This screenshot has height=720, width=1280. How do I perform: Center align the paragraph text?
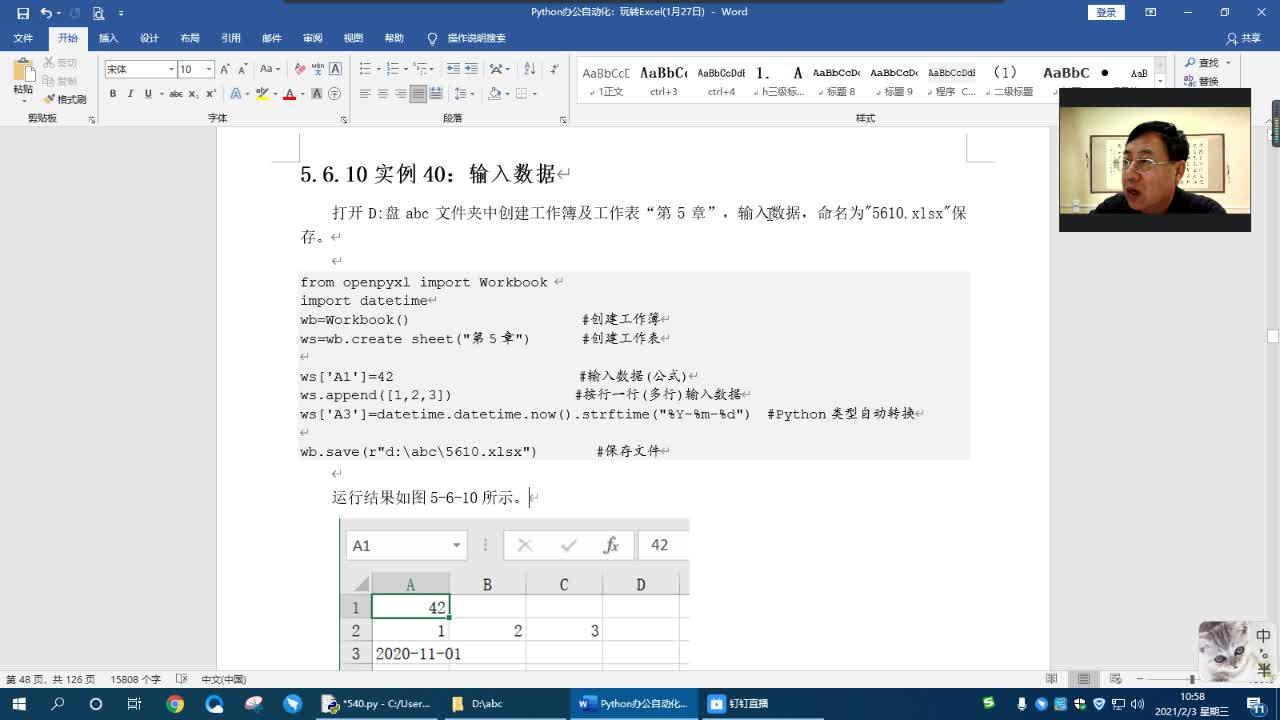click(383, 94)
